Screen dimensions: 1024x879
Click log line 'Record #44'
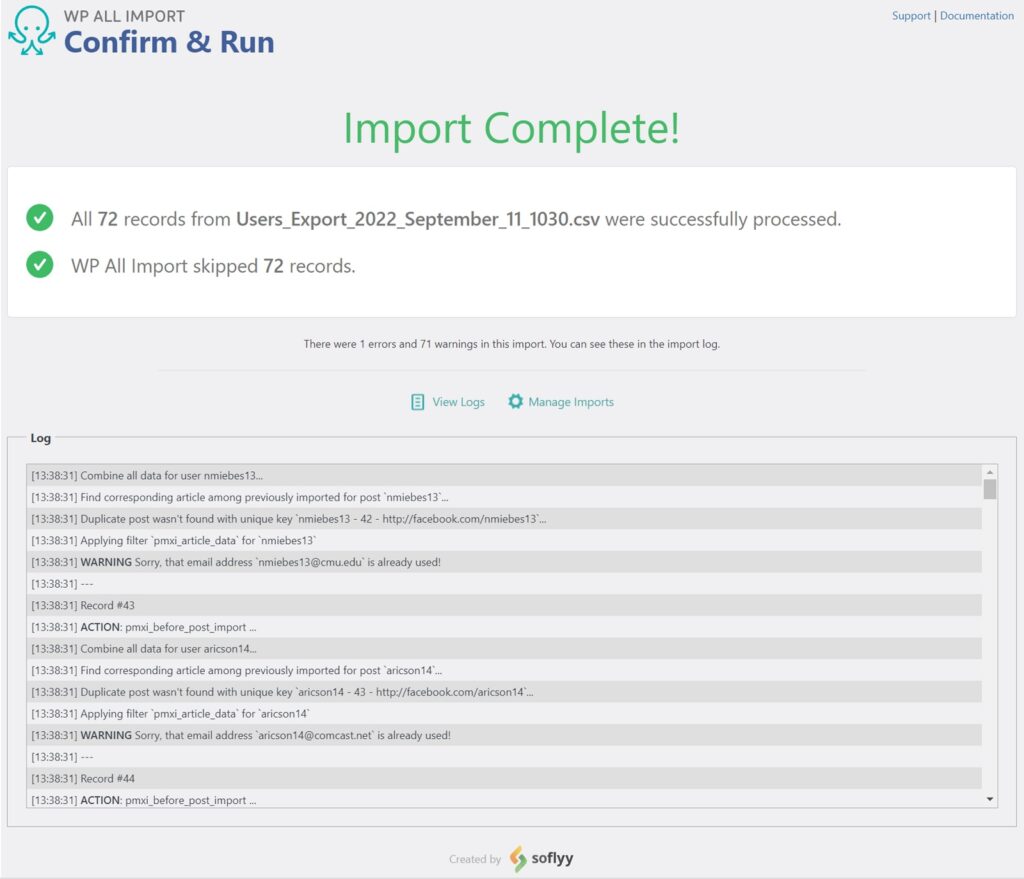click(x=504, y=778)
